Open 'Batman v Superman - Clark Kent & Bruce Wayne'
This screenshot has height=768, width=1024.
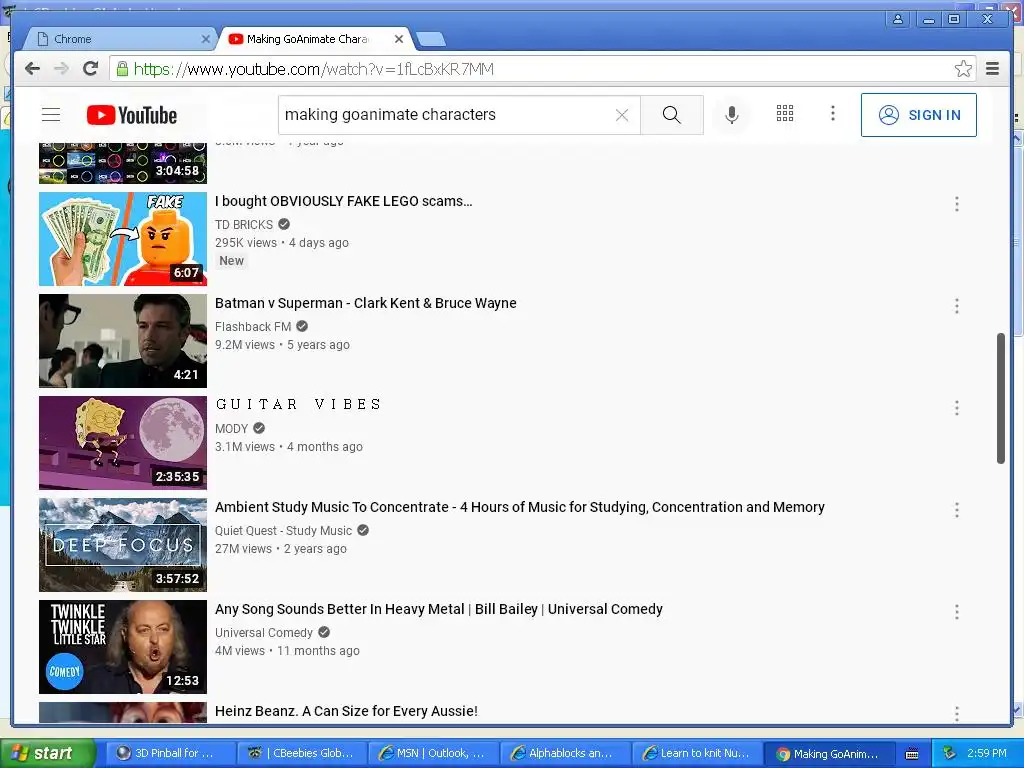pyautogui.click(x=366, y=303)
